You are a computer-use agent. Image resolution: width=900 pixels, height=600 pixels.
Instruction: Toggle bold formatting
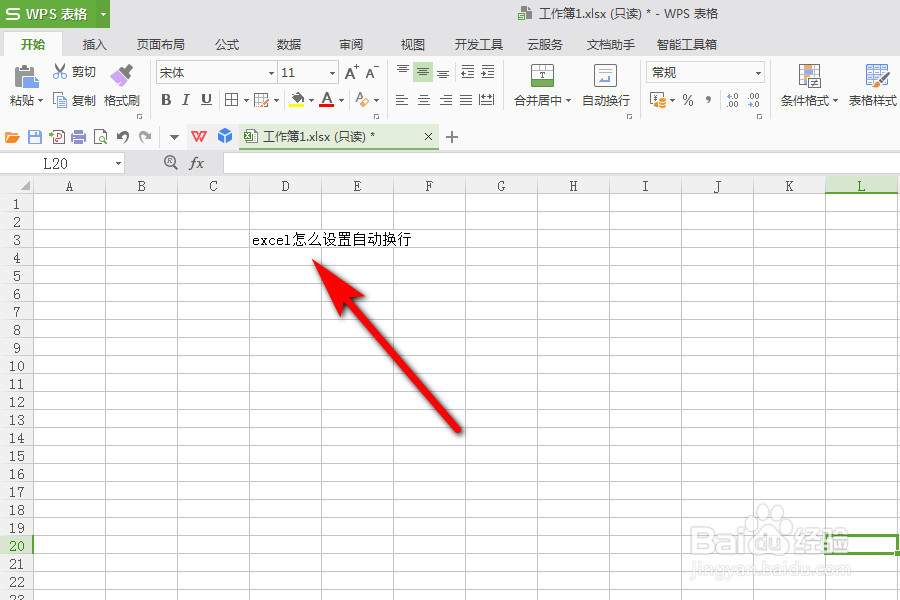tap(166, 100)
